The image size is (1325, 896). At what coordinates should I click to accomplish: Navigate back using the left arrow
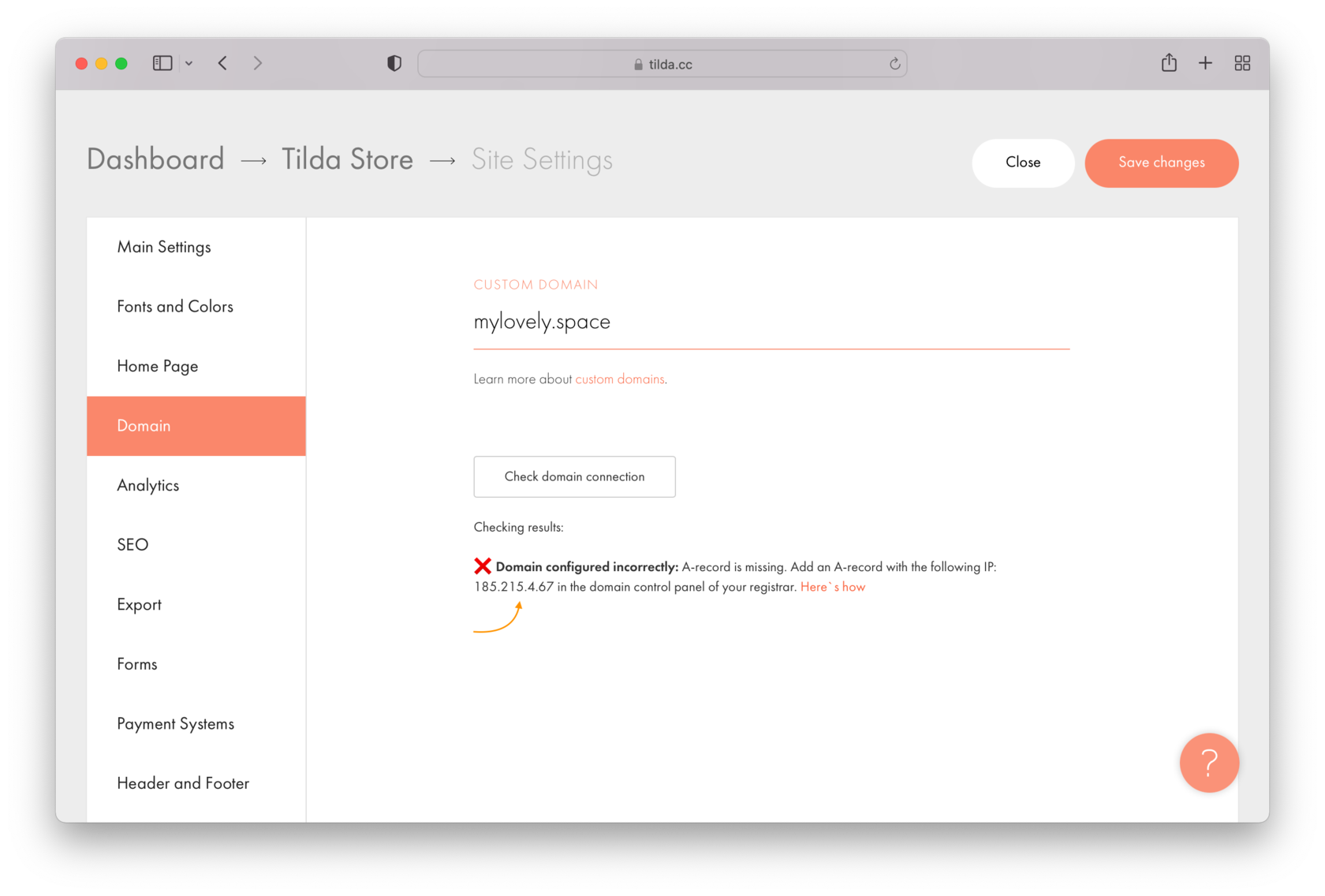pyautogui.click(x=222, y=63)
